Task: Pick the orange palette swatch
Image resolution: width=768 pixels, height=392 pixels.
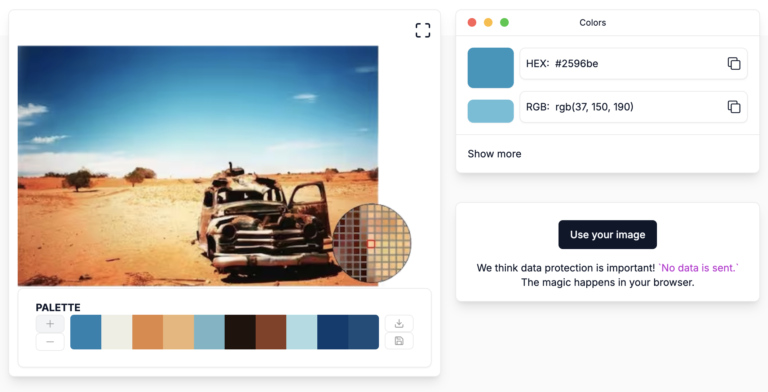Action: tap(147, 332)
